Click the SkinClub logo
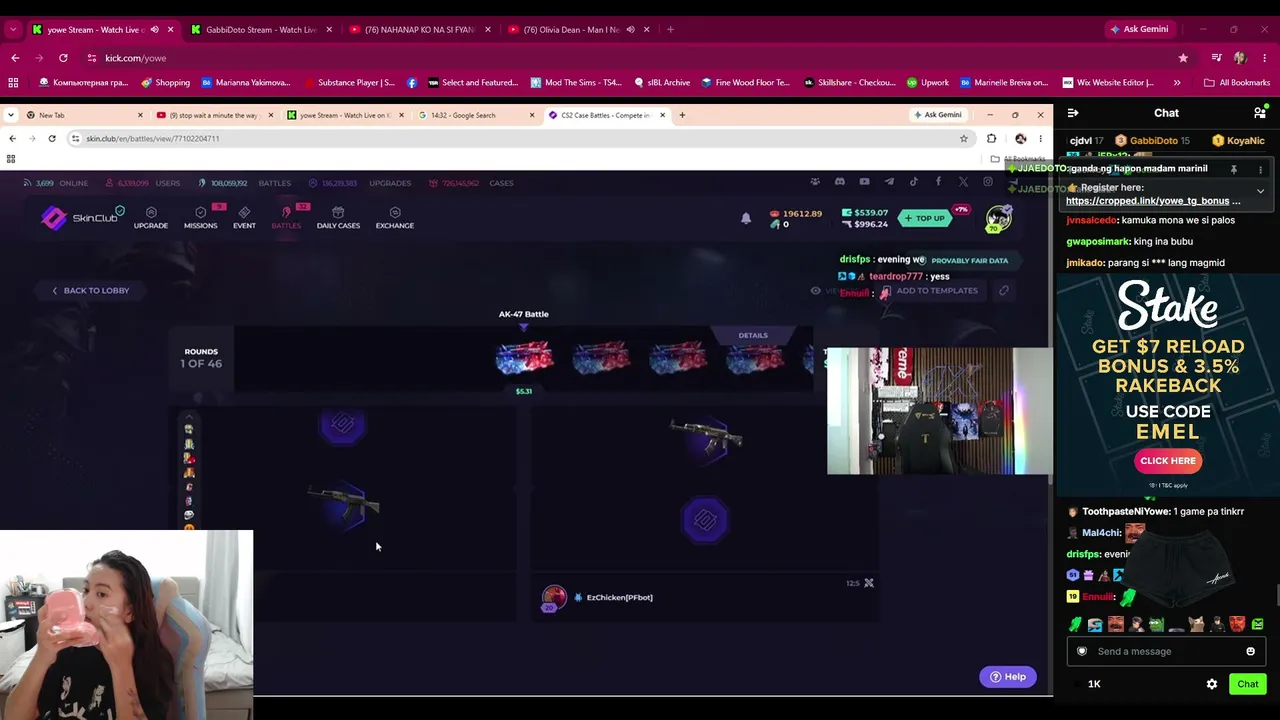Screen dimensions: 1280x720 point(82,217)
